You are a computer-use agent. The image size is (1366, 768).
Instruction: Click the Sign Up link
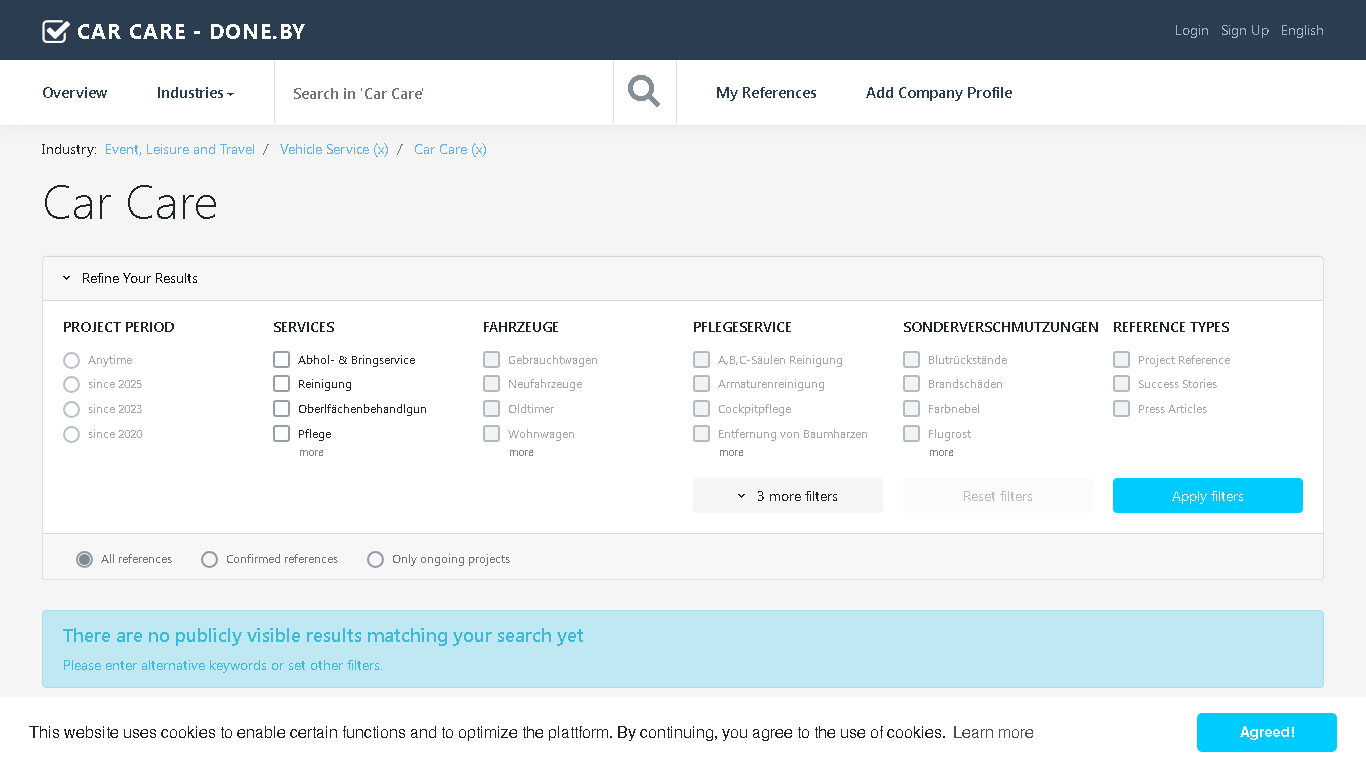[x=1244, y=30]
